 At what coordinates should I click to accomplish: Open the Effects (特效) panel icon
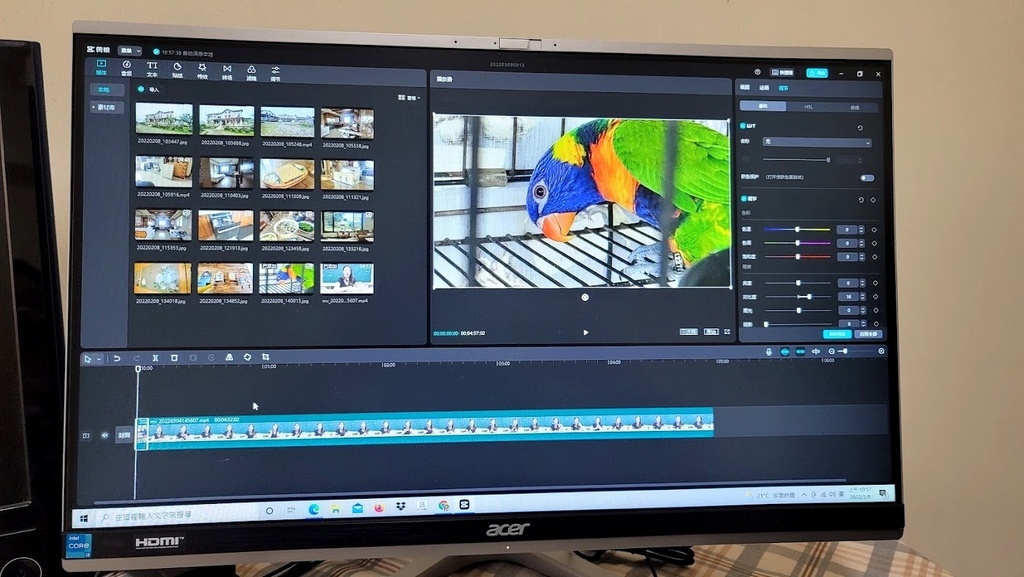(202, 70)
